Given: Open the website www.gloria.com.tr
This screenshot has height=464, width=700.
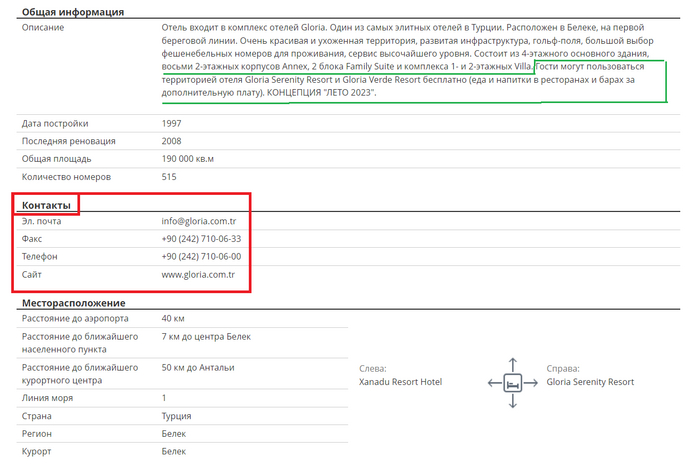Looking at the screenshot, I should [x=198, y=275].
